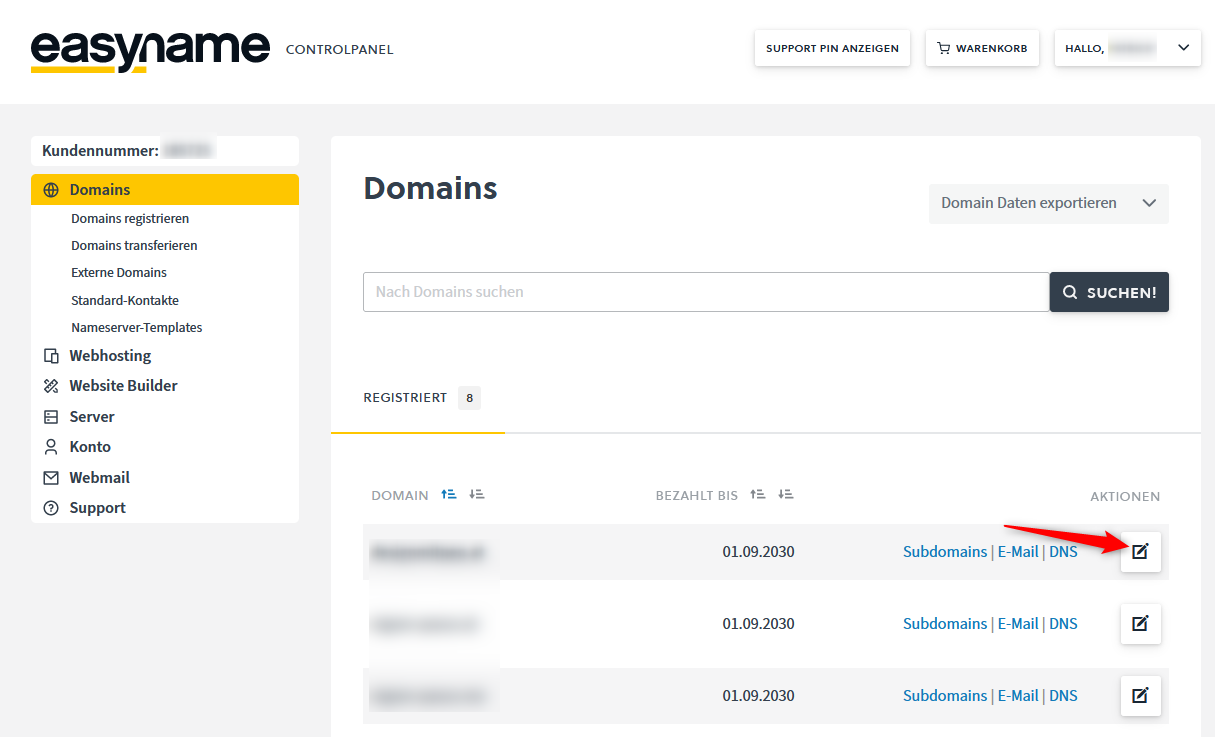The image size is (1215, 737).
Task: Click the 01.09.2030 date in third row
Action: click(758, 696)
